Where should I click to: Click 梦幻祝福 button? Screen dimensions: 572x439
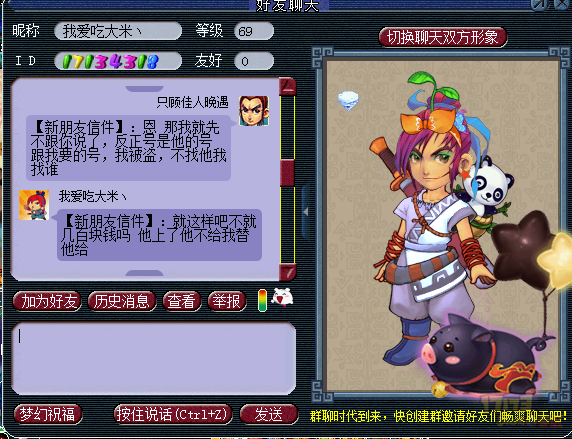point(48,414)
